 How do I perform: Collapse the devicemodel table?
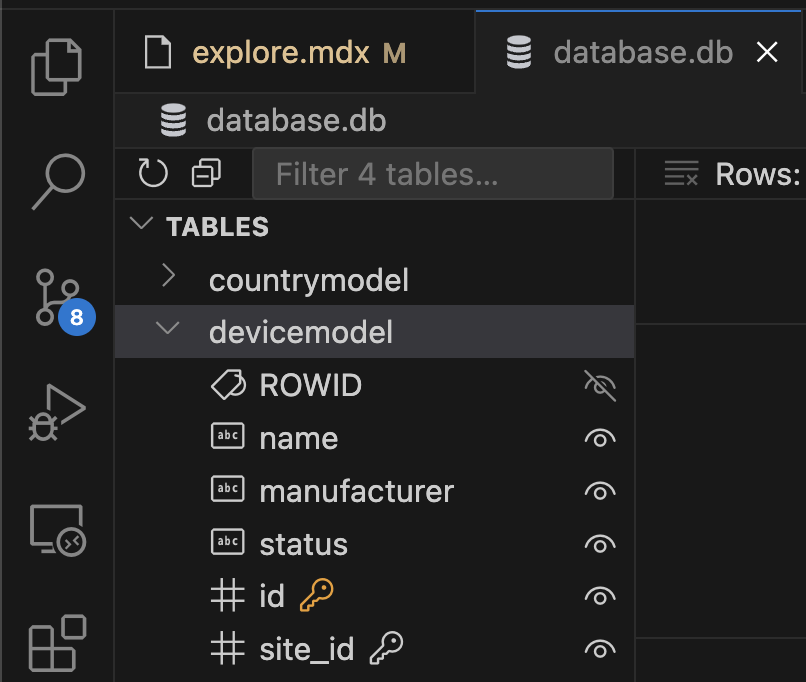coord(168,330)
